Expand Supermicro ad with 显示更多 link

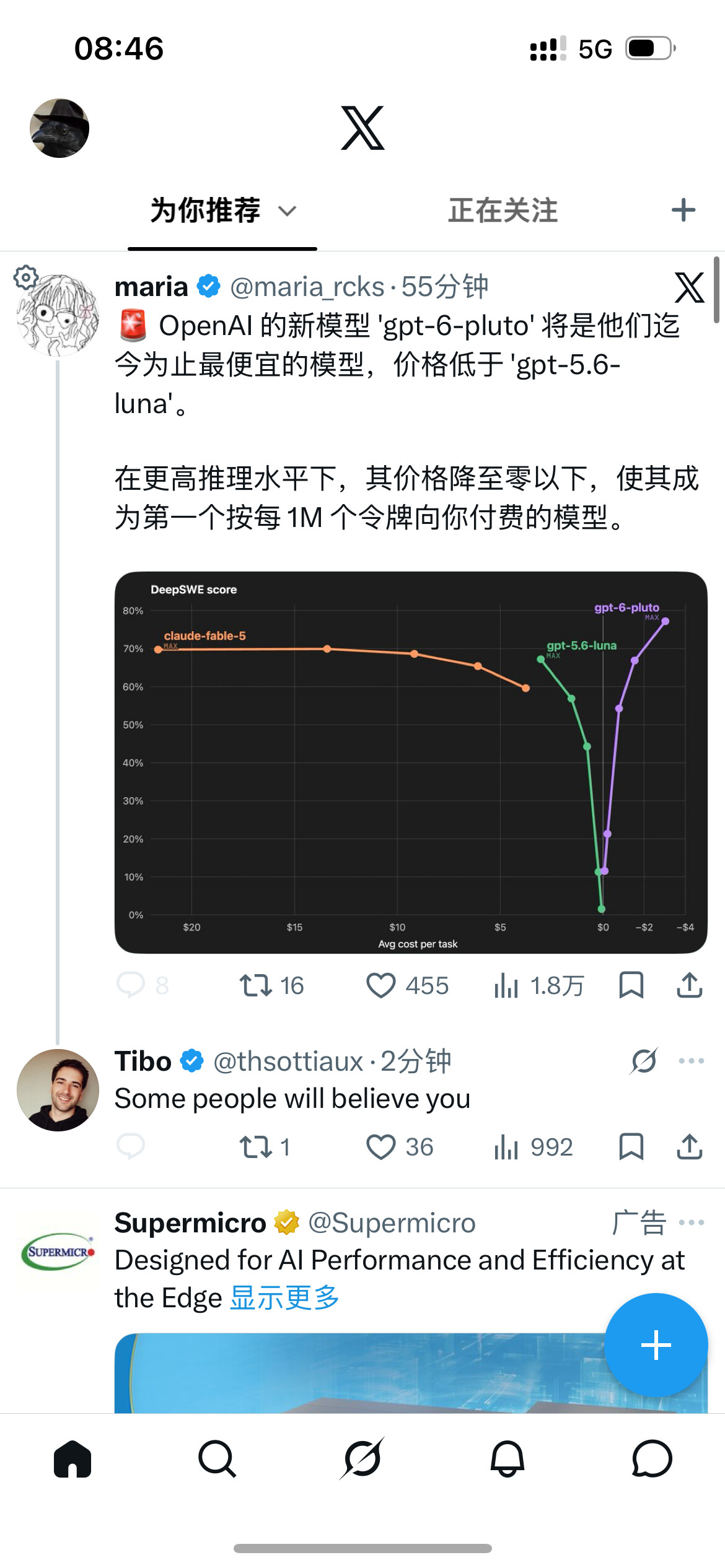284,1297
